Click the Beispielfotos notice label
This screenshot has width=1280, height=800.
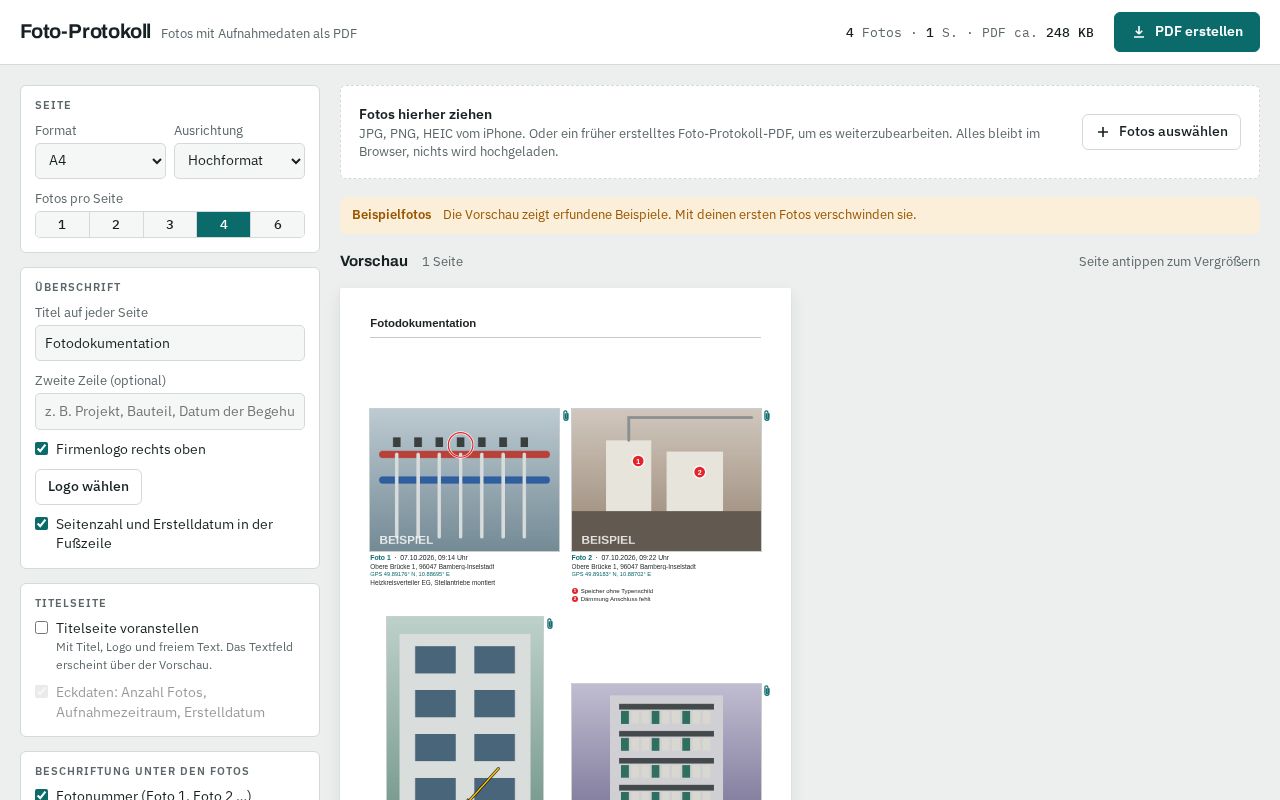(x=392, y=215)
